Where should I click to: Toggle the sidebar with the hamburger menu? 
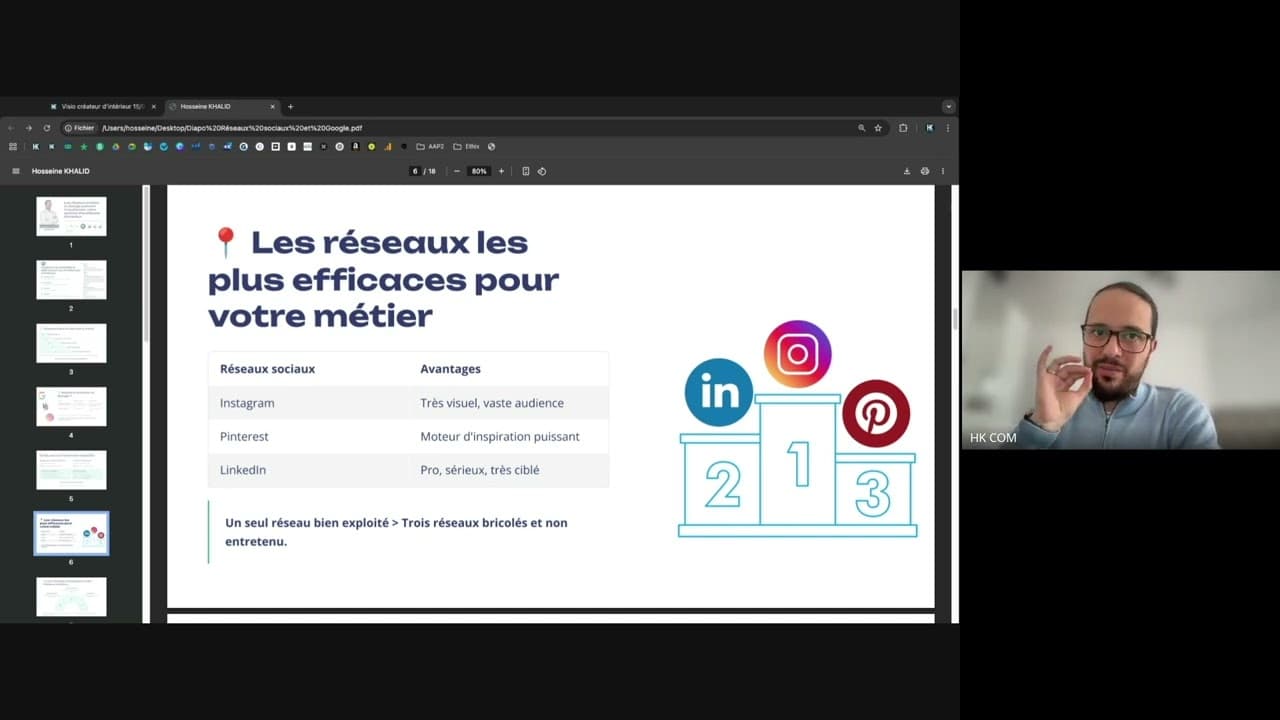click(x=16, y=170)
